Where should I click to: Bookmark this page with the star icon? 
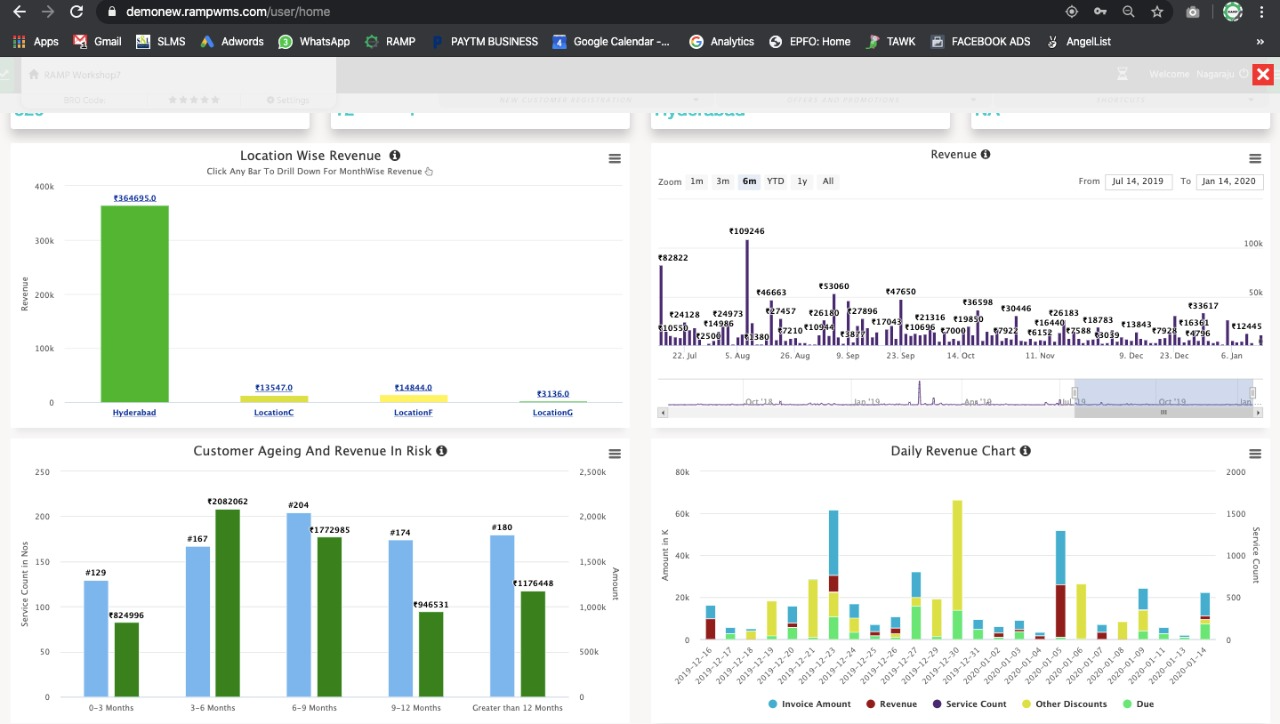click(x=1157, y=12)
